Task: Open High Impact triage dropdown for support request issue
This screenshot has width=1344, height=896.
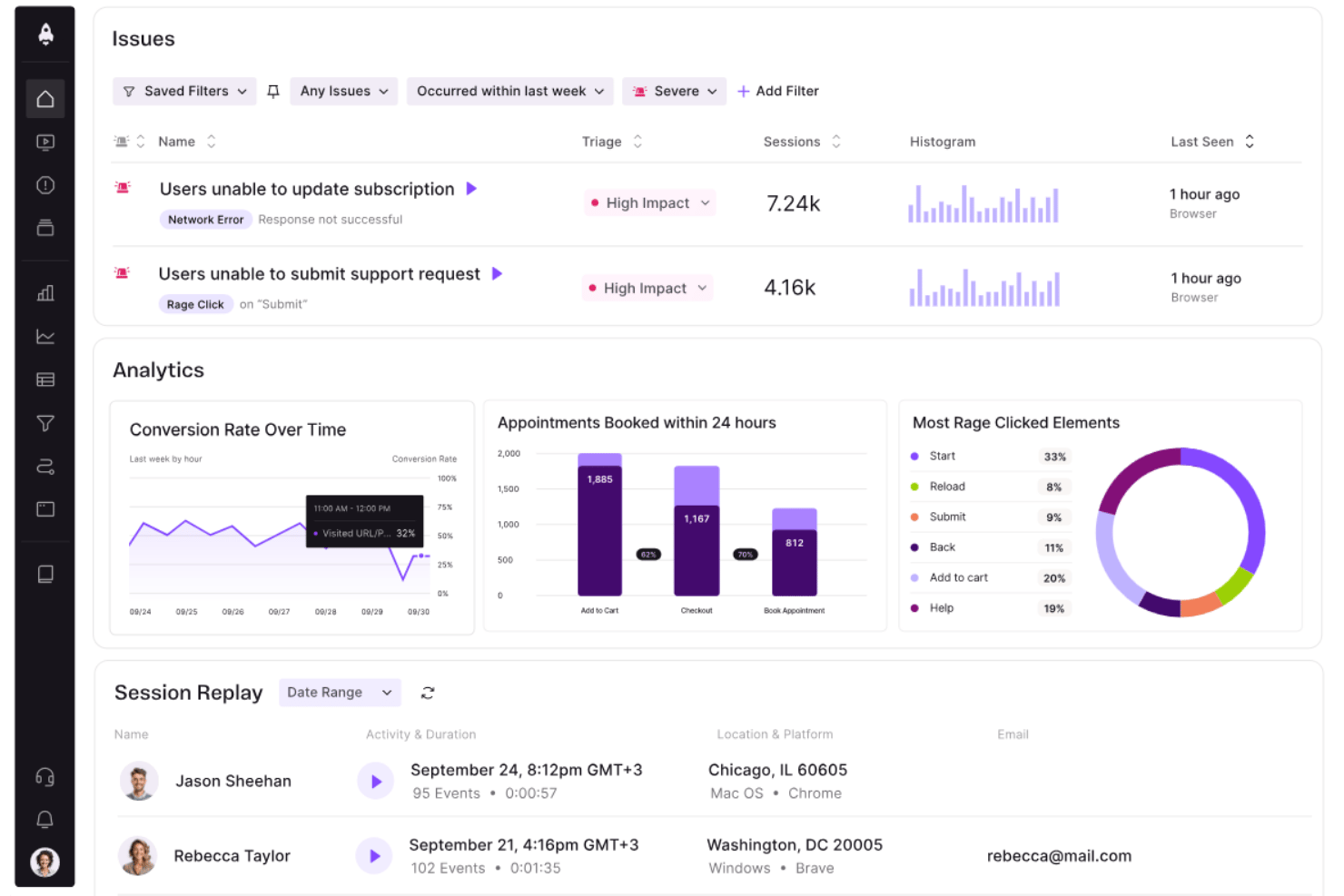Action: coord(647,288)
